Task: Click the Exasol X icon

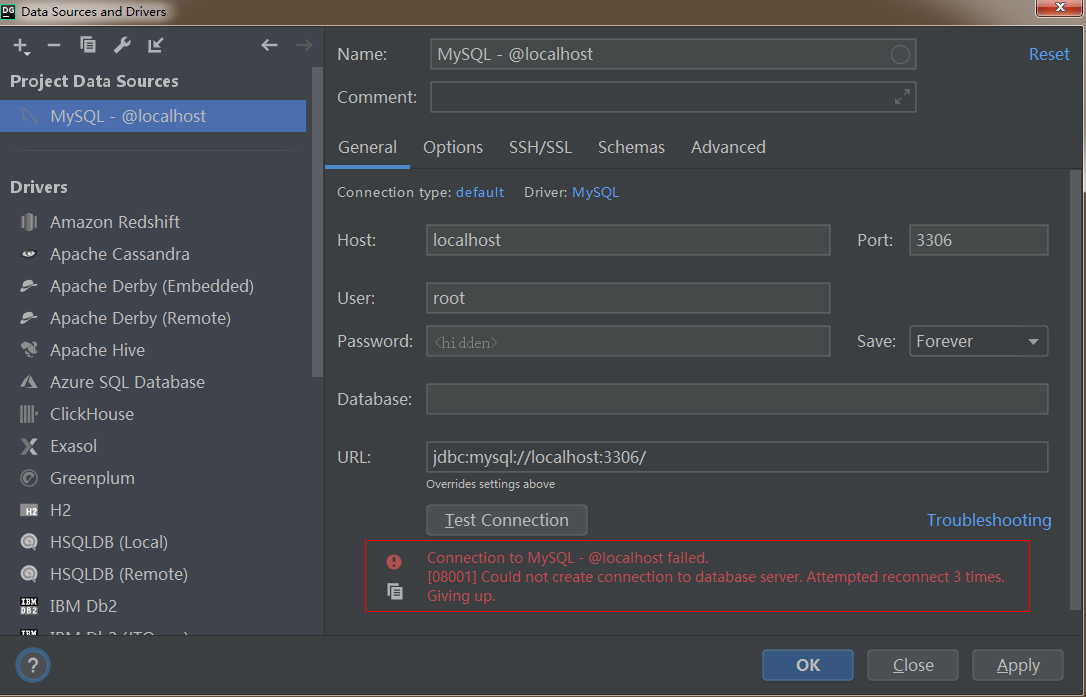Action: coord(29,446)
